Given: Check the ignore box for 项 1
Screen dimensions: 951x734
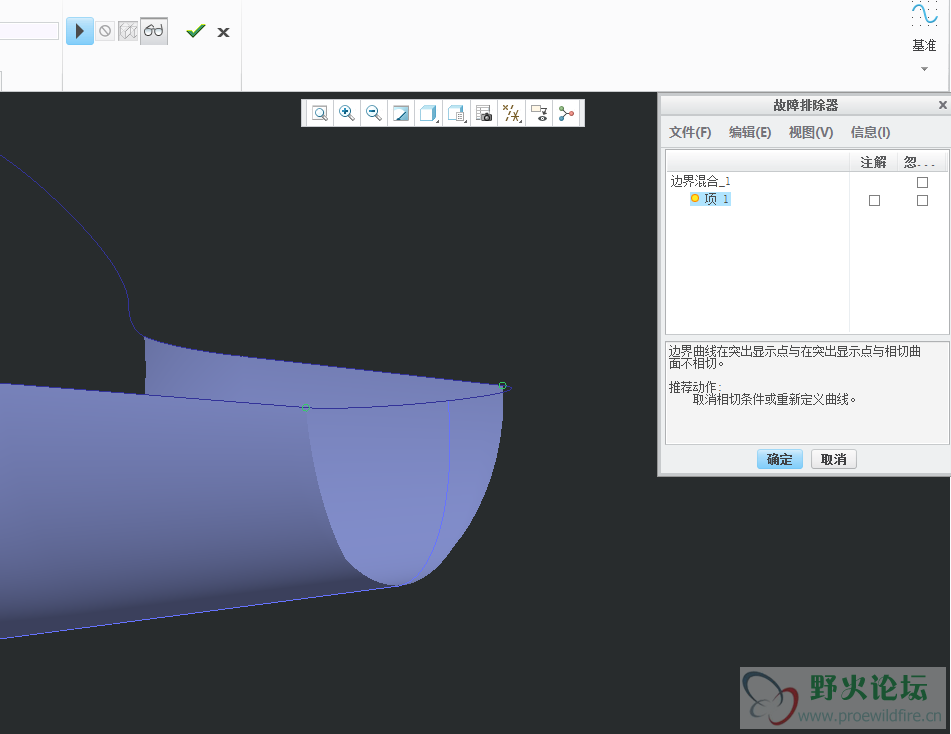Looking at the screenshot, I should pyautogui.click(x=922, y=200).
